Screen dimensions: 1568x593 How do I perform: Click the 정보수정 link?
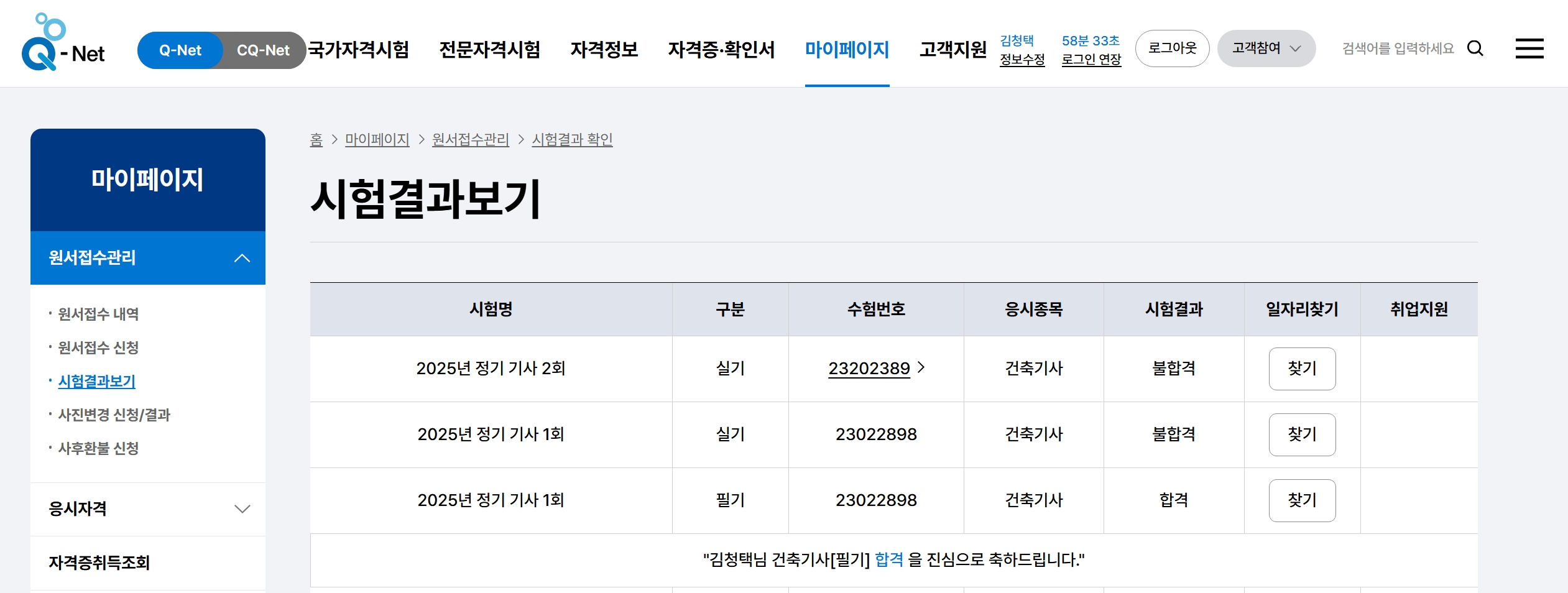click(1022, 60)
